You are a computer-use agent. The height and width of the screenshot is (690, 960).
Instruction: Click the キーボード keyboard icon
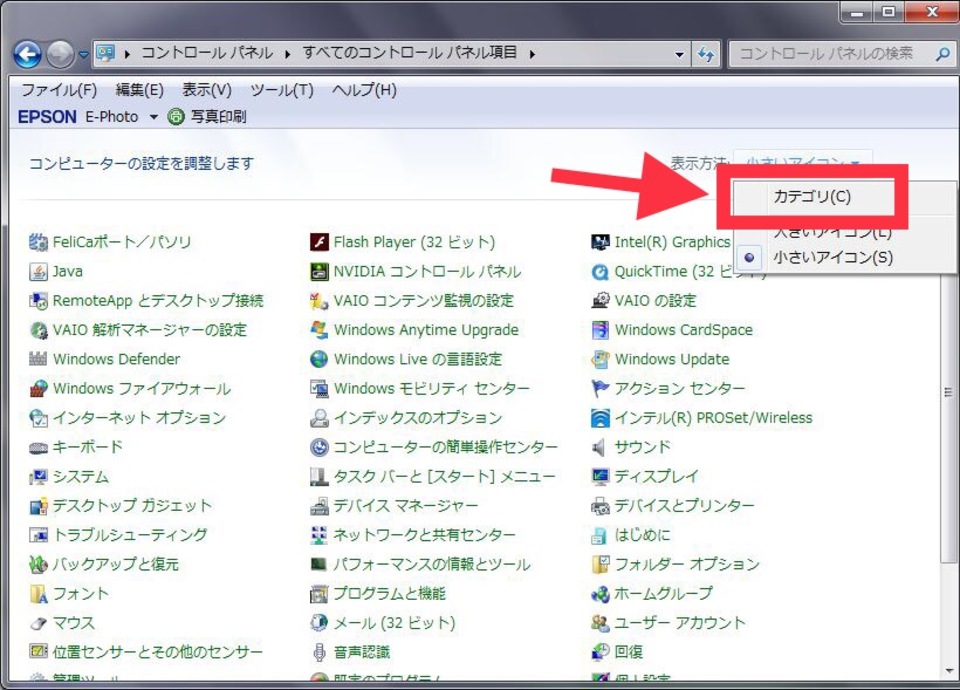pyautogui.click(x=38, y=448)
